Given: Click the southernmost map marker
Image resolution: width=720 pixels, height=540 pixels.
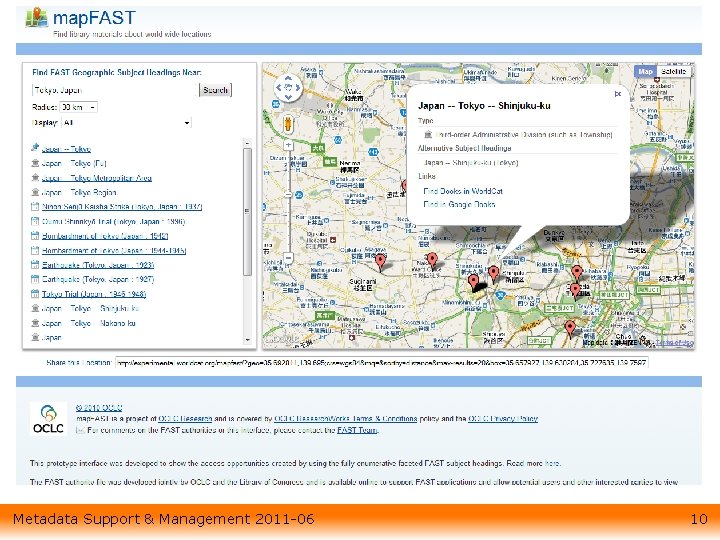Looking at the screenshot, I should click(570, 329).
